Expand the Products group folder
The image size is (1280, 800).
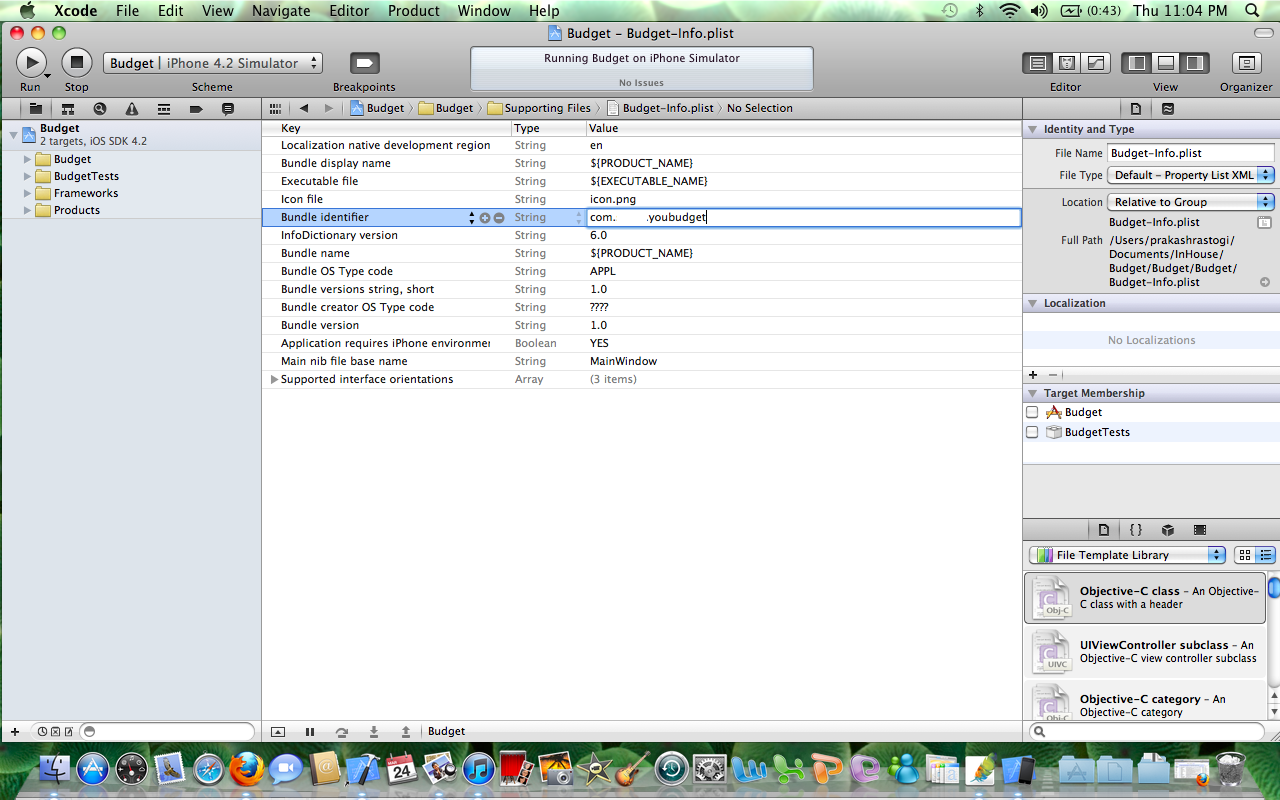(28, 210)
